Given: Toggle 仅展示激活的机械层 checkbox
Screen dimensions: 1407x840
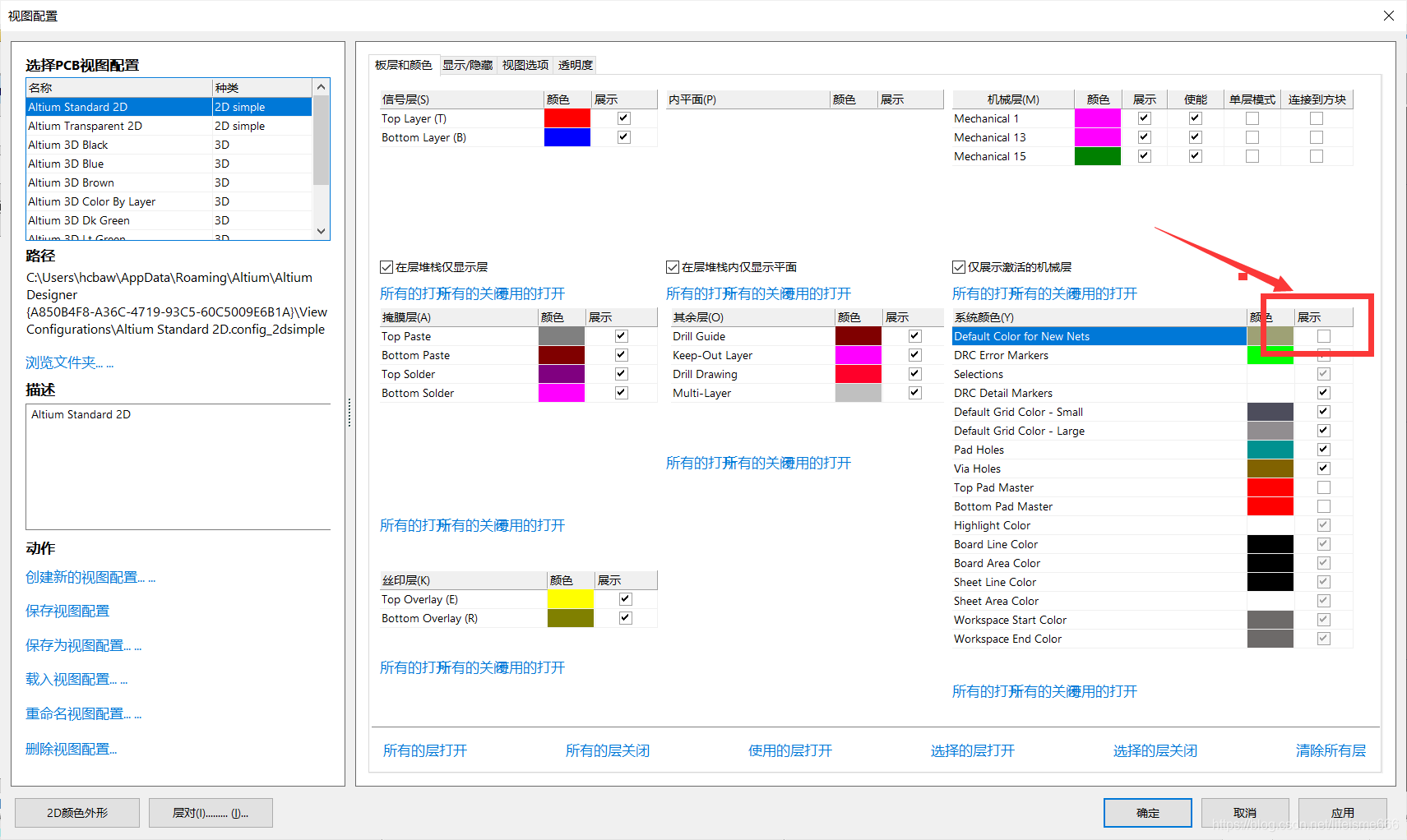Looking at the screenshot, I should tap(959, 267).
